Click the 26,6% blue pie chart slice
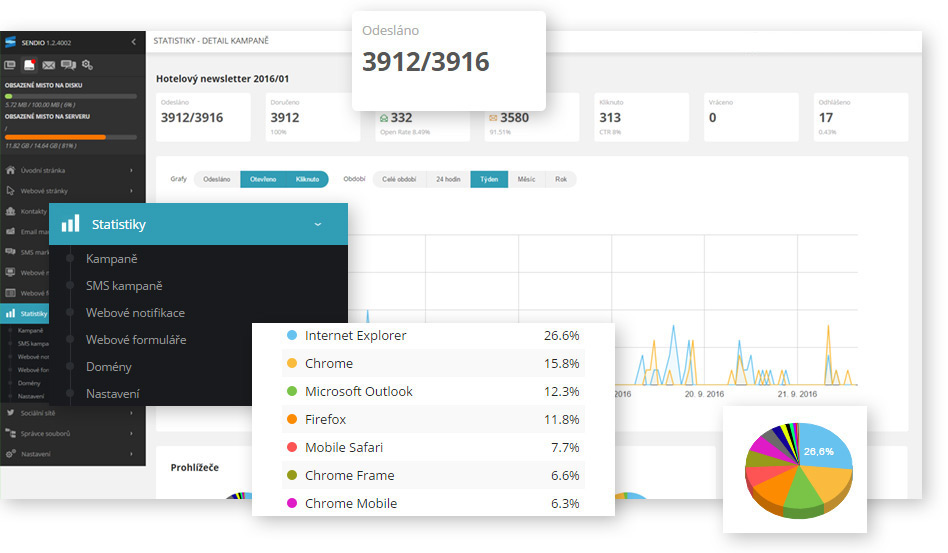948x553 pixels. [825, 447]
